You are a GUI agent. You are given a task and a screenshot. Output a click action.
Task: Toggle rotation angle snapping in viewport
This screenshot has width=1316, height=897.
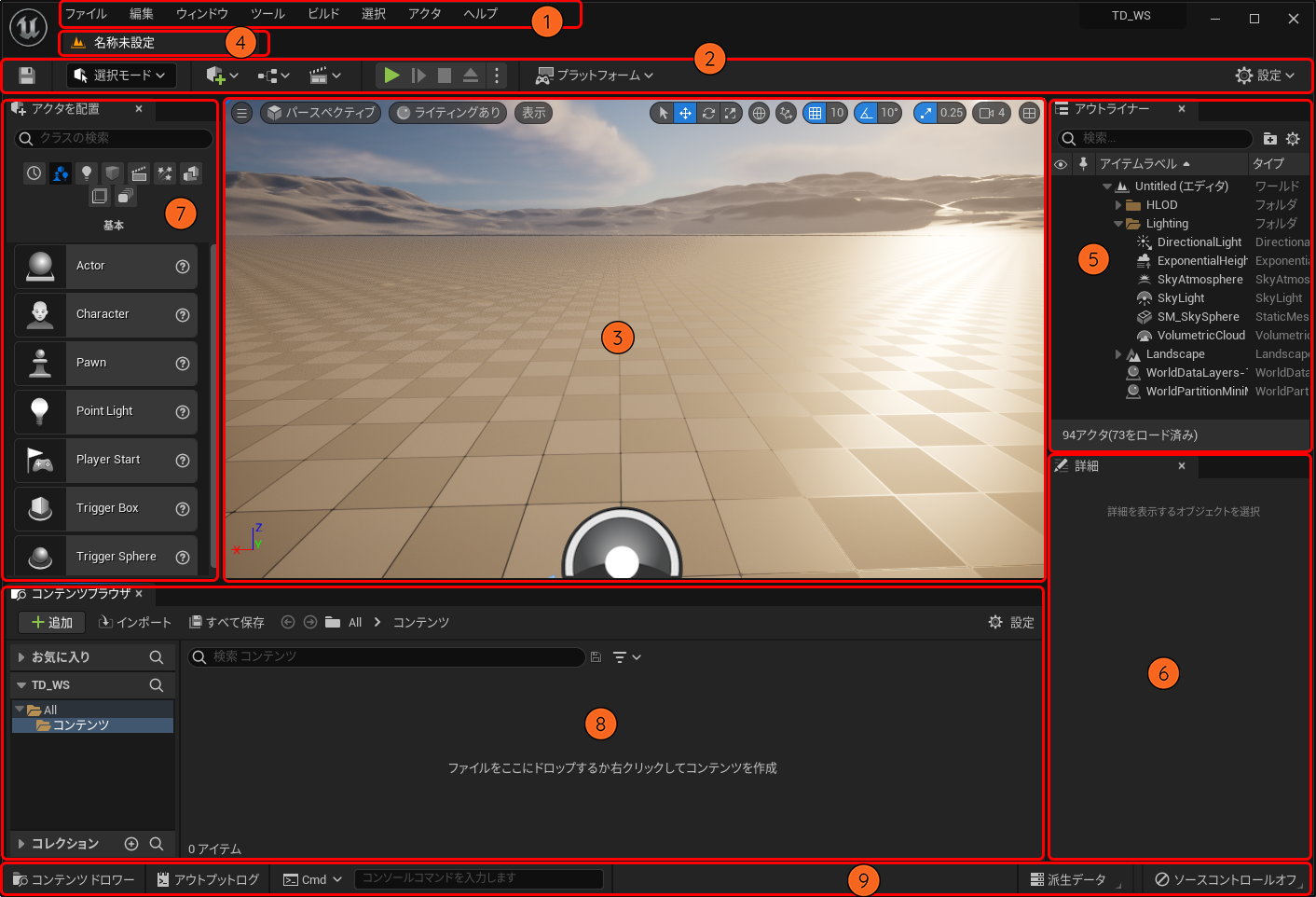[867, 113]
